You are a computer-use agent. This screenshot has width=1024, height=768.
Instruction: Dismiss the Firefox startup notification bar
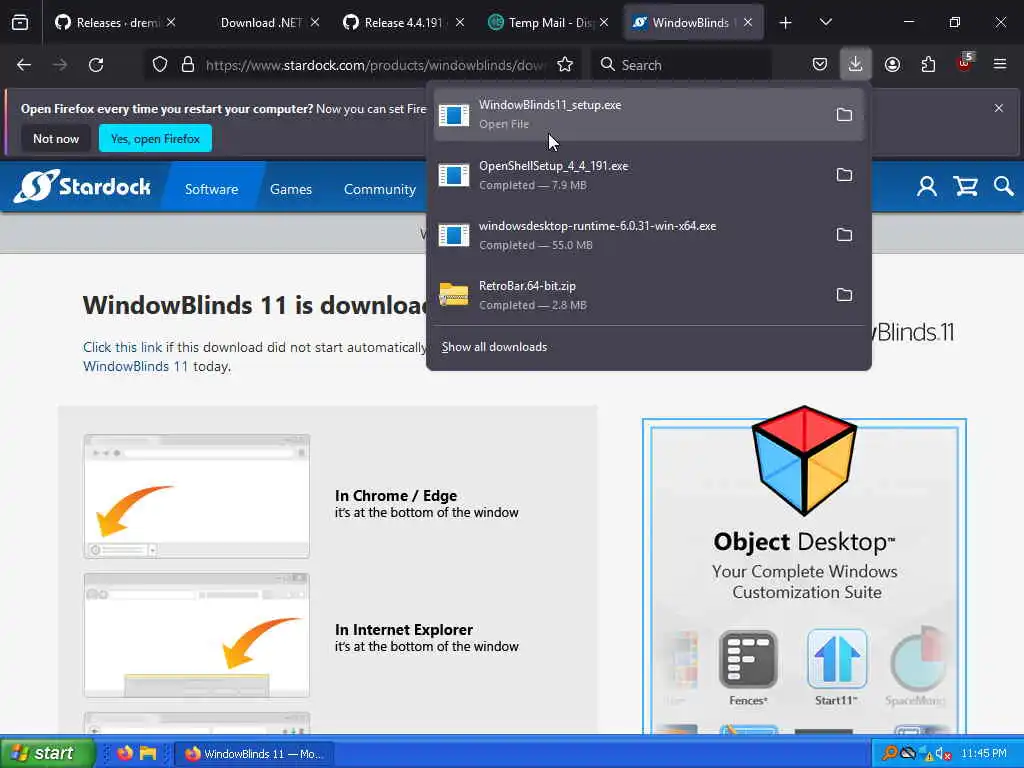click(999, 108)
